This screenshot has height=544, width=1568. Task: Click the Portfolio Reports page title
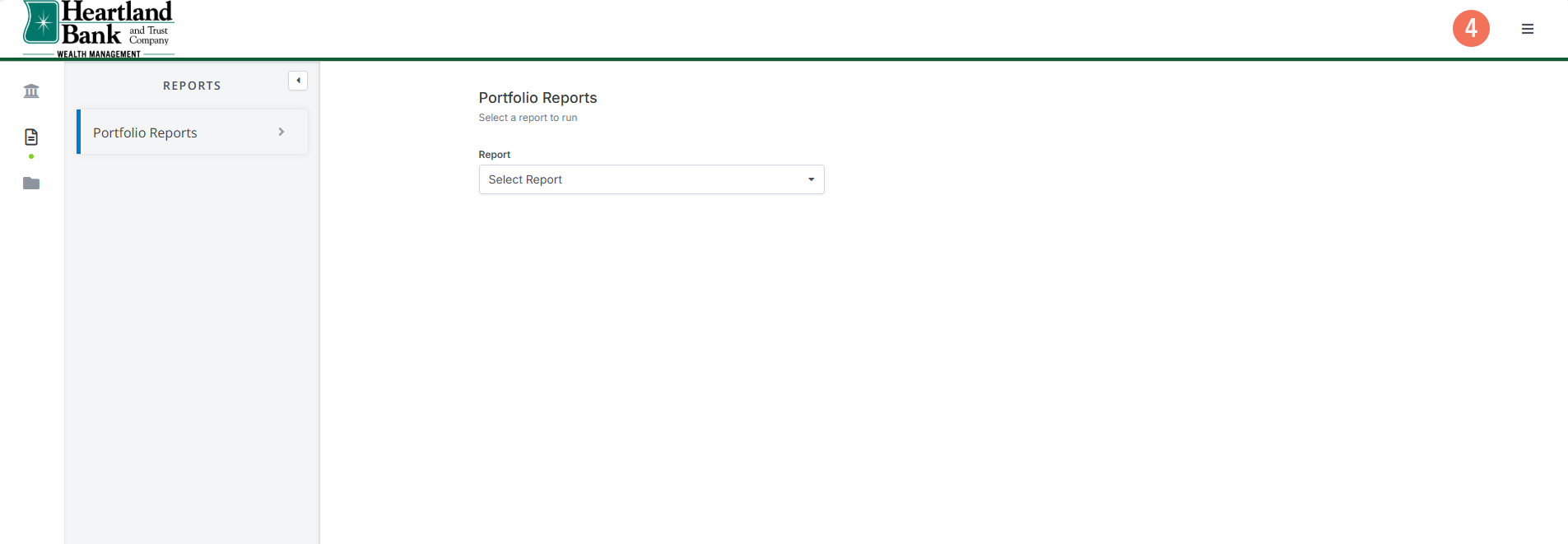tap(537, 97)
